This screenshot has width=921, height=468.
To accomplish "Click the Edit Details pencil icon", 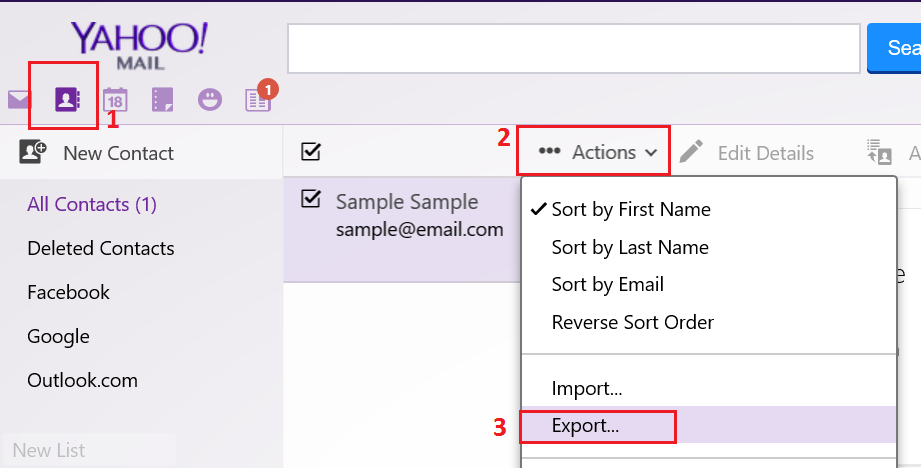I will (691, 151).
